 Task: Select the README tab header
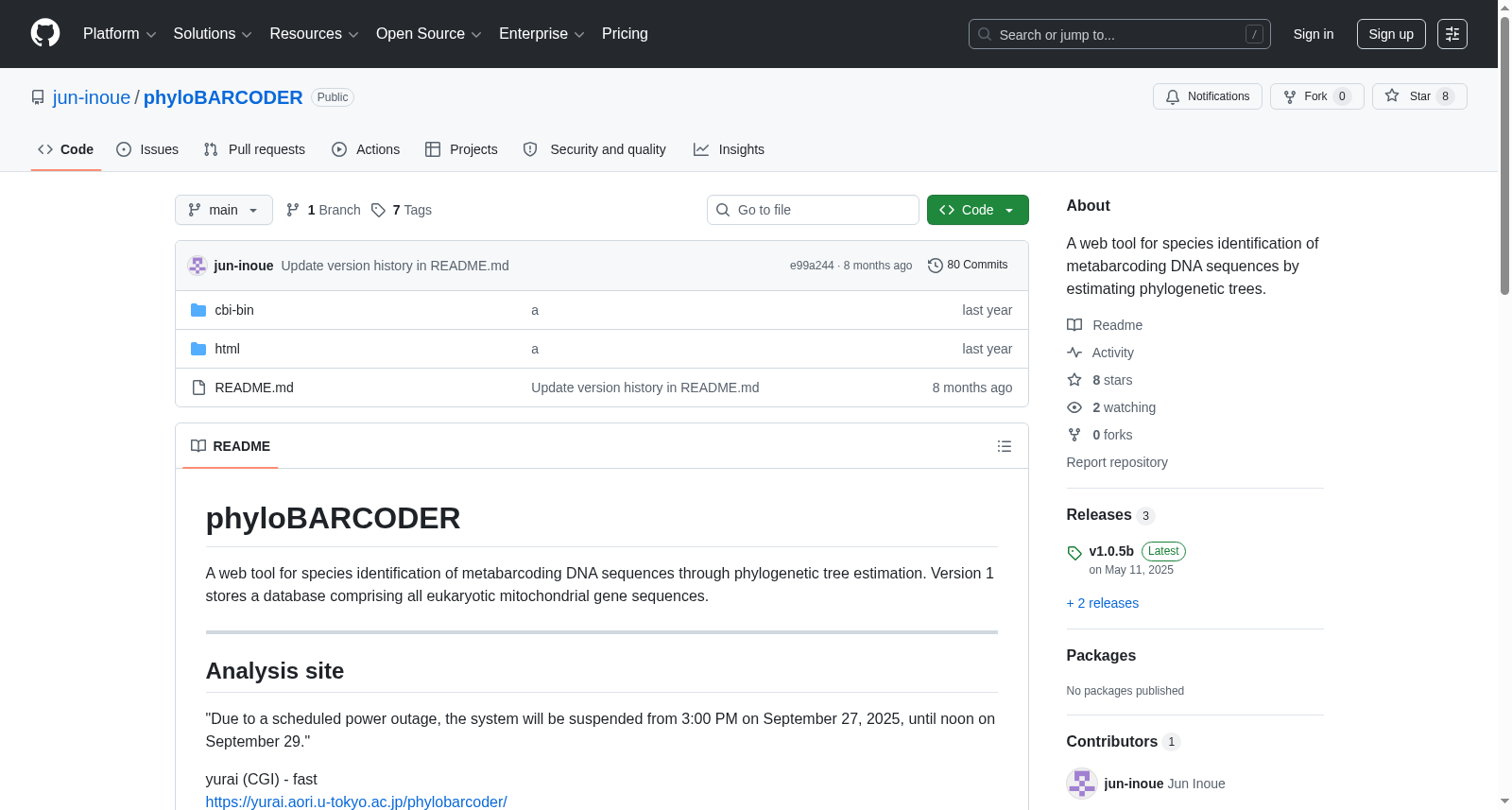tap(231, 446)
